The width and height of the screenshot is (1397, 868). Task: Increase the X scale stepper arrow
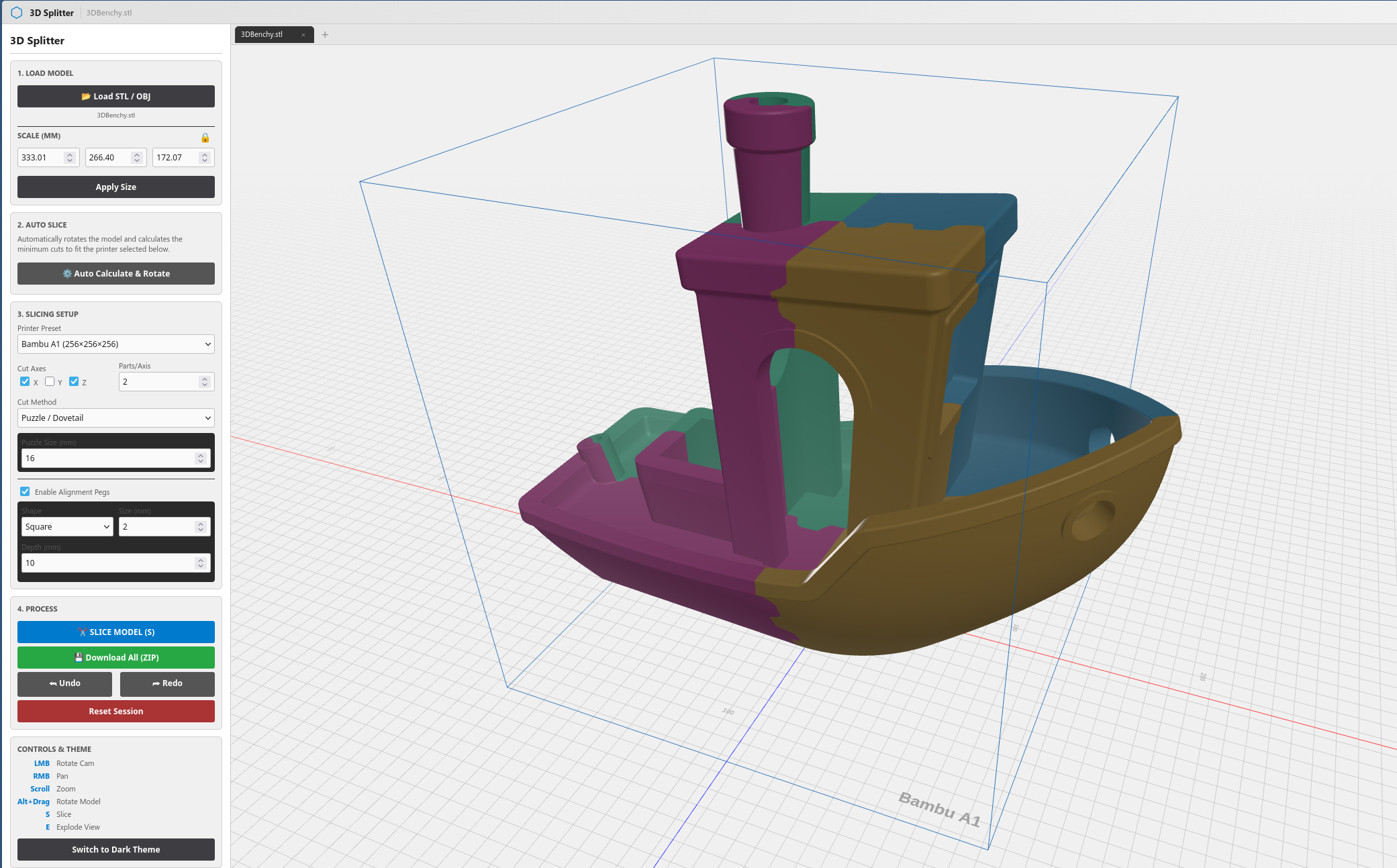pyautogui.click(x=70, y=154)
